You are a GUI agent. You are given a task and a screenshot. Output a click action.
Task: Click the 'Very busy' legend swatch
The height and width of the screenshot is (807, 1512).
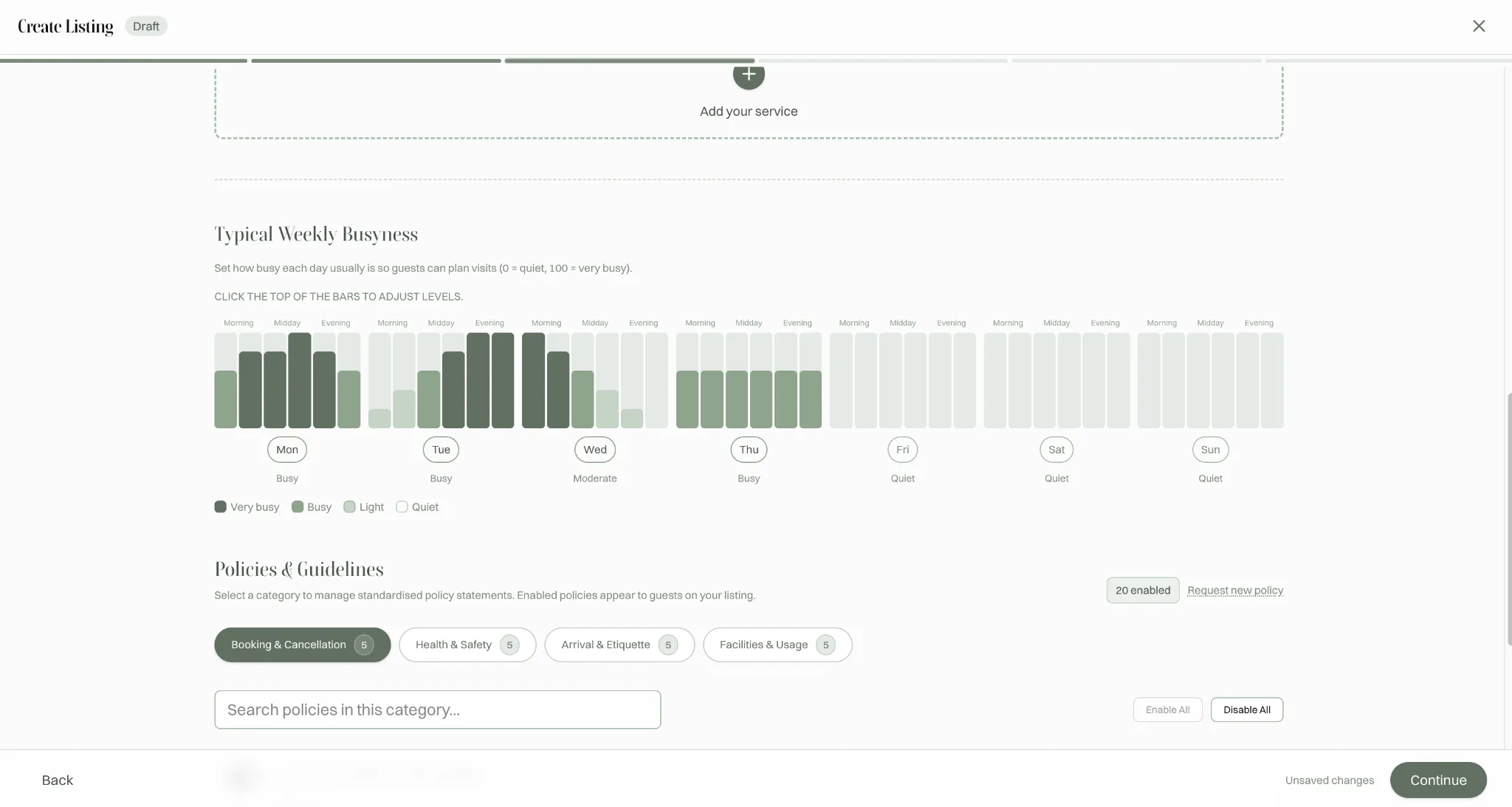(x=220, y=506)
